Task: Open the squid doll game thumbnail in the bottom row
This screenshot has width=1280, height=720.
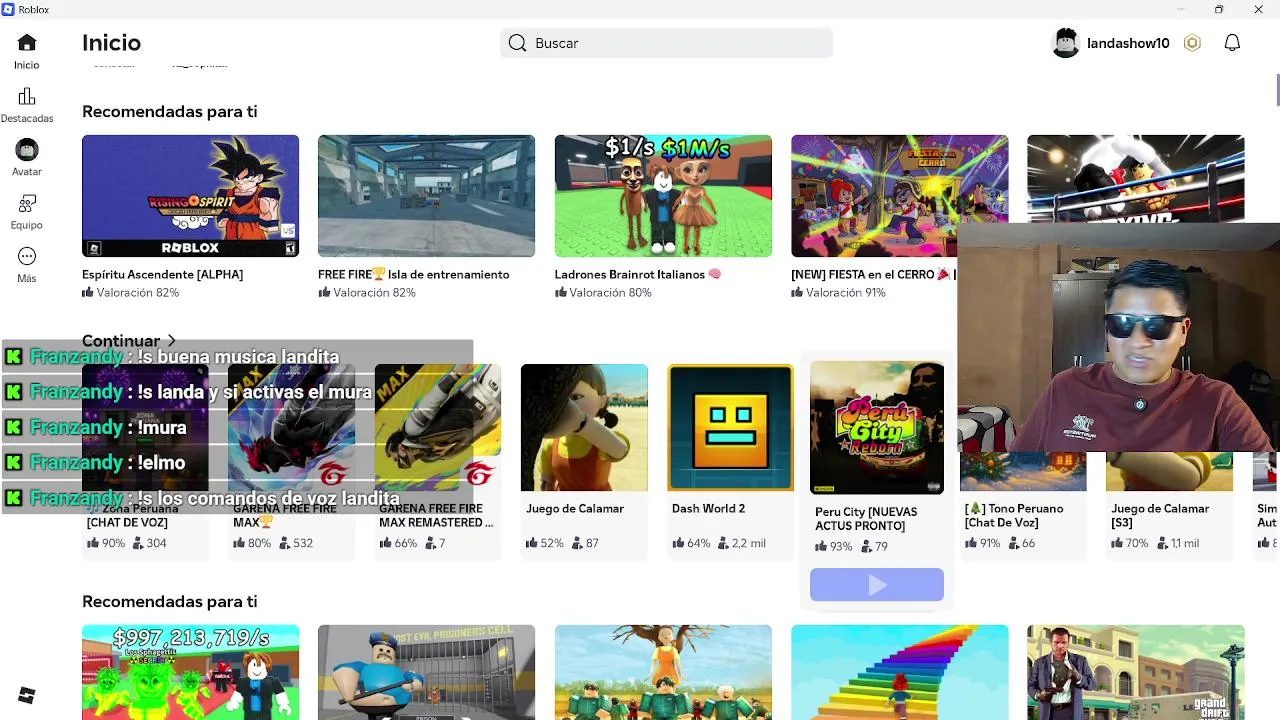Action: pyautogui.click(x=663, y=672)
